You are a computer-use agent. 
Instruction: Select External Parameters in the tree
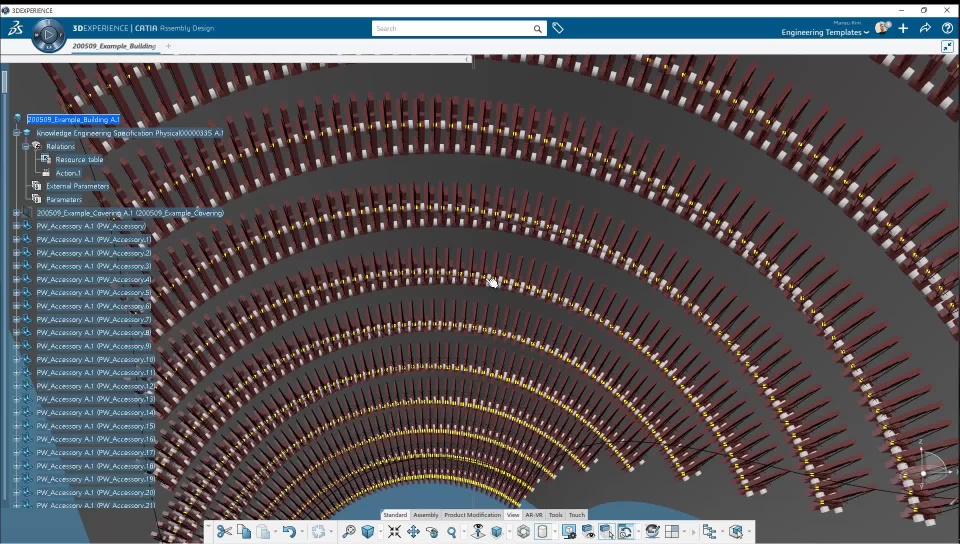click(78, 186)
